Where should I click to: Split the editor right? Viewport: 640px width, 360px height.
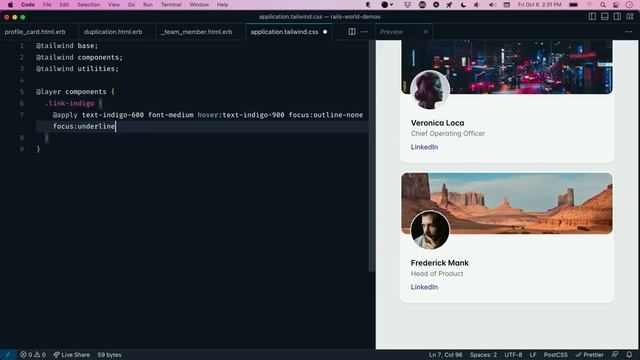[x=352, y=32]
